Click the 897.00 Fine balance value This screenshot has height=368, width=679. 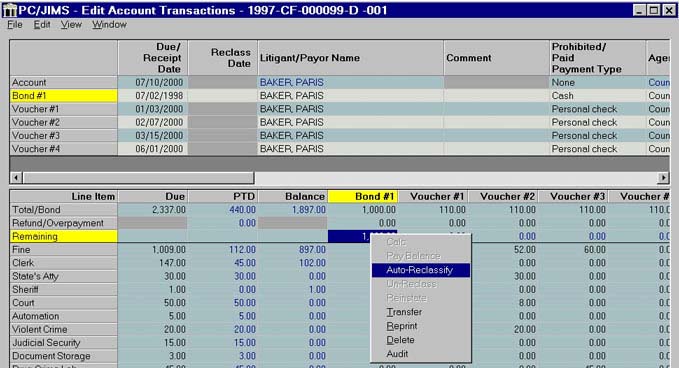pyautogui.click(x=312, y=250)
